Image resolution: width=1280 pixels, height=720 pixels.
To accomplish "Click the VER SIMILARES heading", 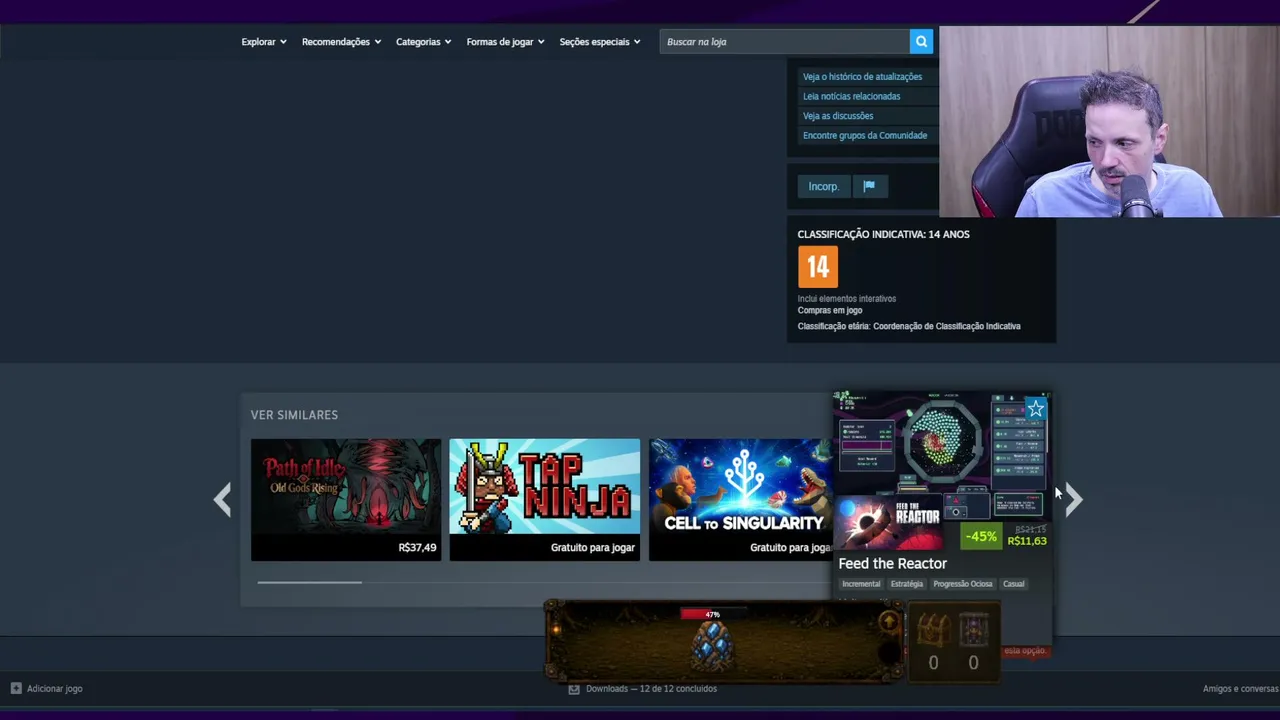I will tap(294, 415).
